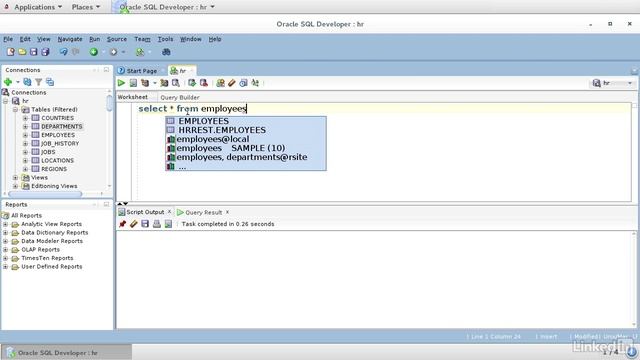
Task: Open dropdown arrow beside Explain Plan icon
Action: pyautogui.click(x=155, y=83)
